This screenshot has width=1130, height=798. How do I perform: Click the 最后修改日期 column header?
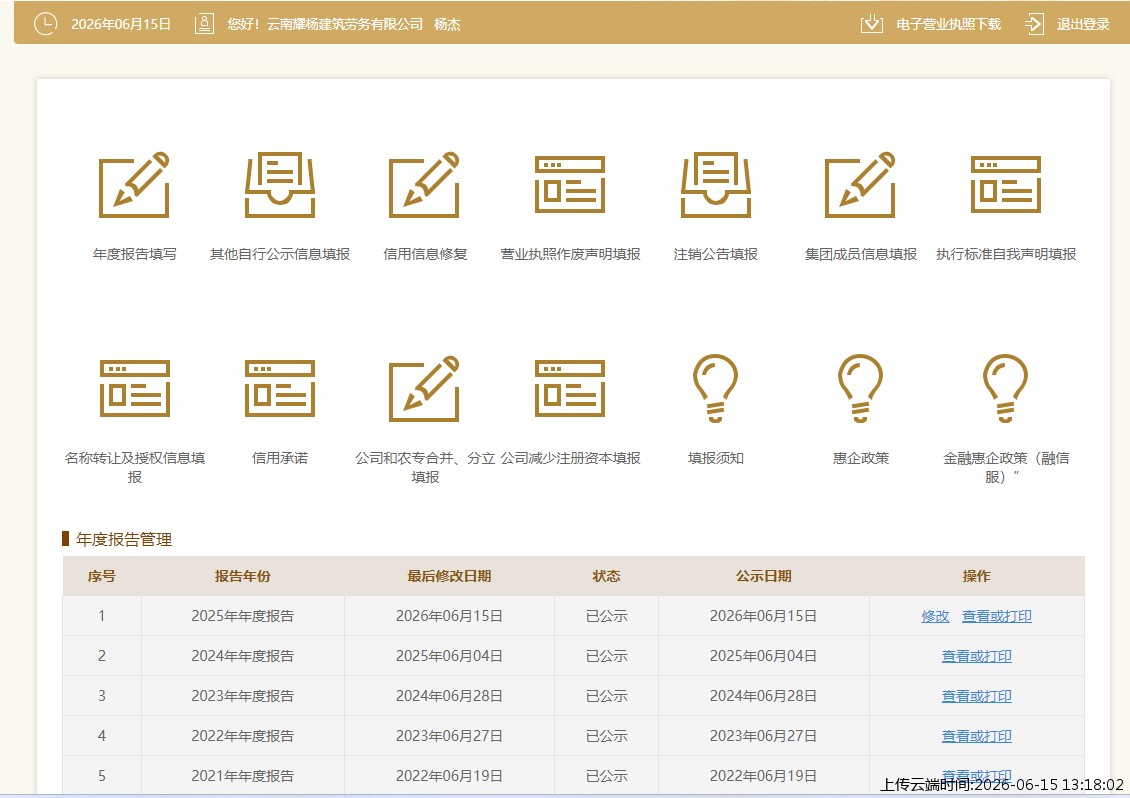[449, 576]
